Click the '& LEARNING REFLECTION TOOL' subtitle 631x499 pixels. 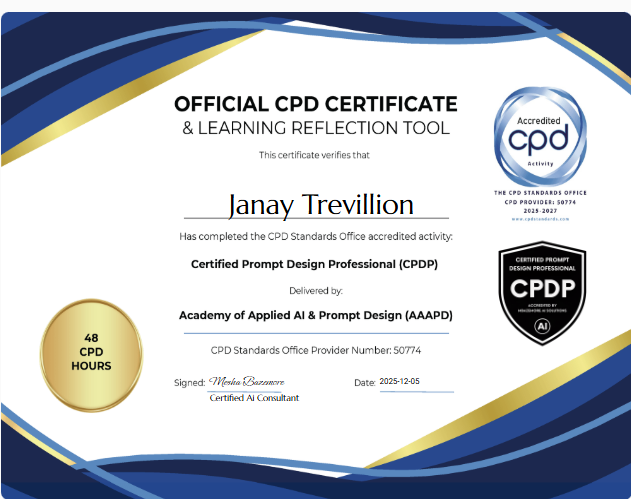(x=316, y=128)
